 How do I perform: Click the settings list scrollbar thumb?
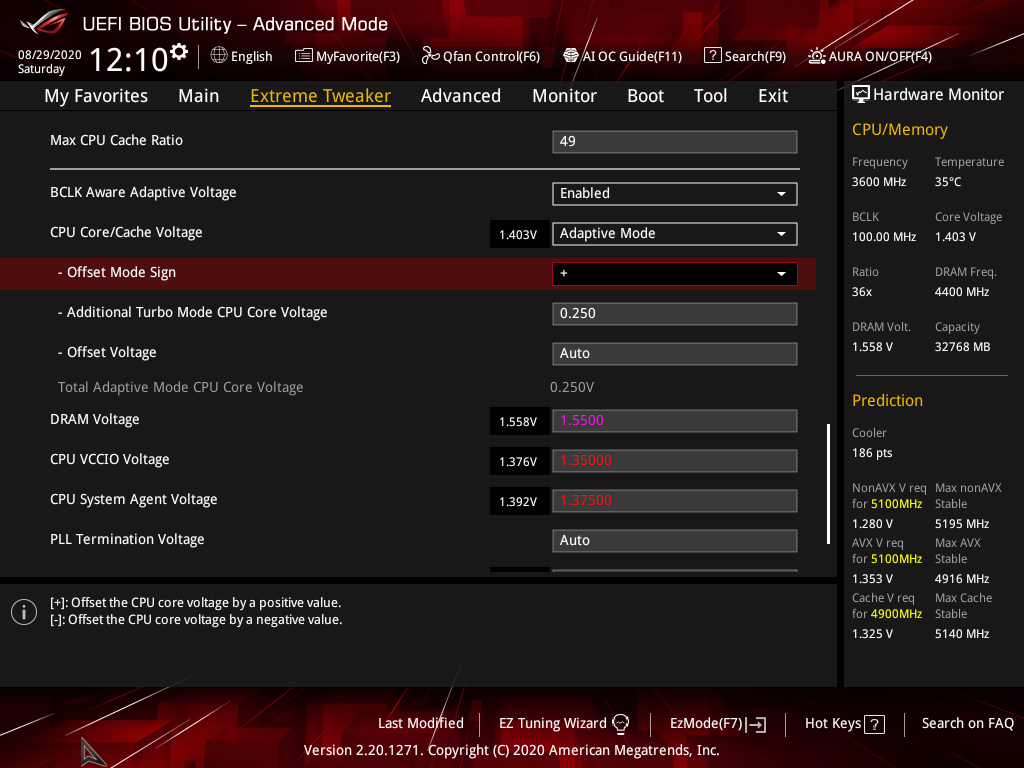828,484
